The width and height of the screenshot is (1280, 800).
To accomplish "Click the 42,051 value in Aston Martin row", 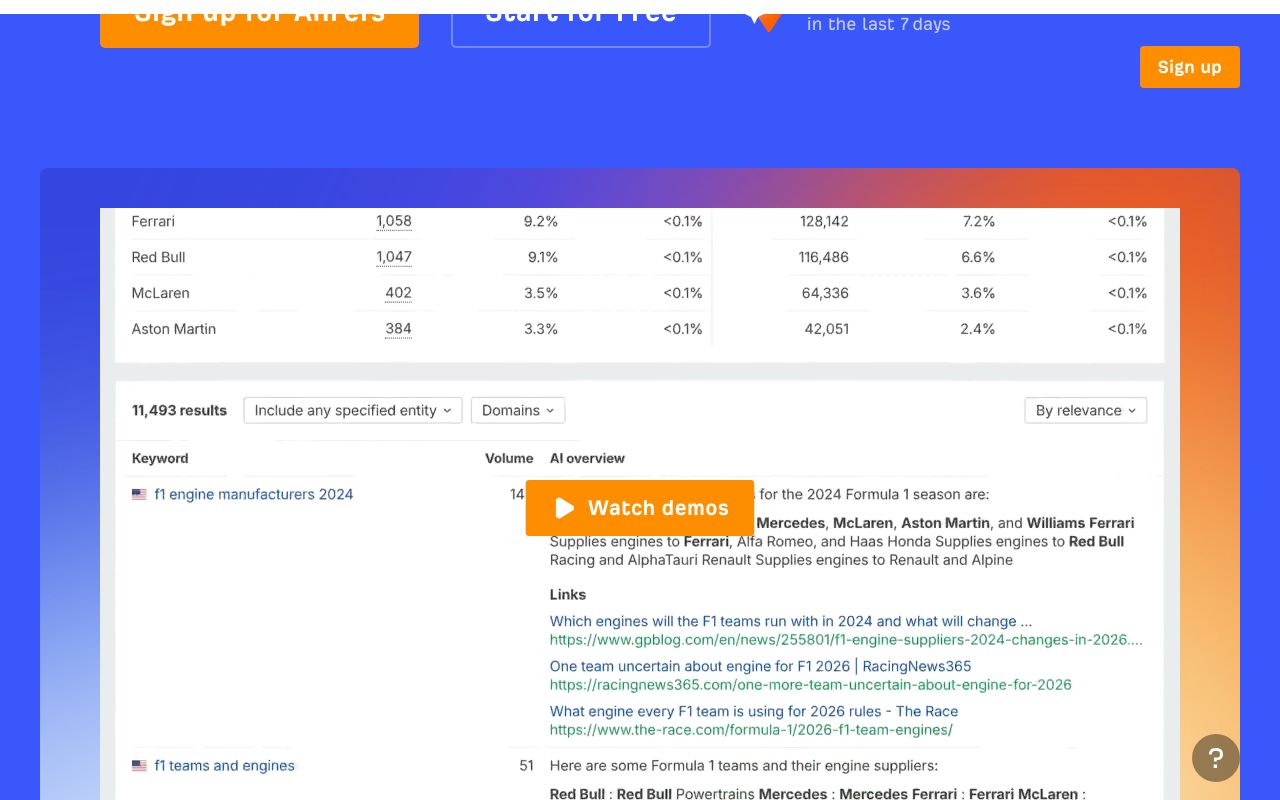I will point(826,329).
